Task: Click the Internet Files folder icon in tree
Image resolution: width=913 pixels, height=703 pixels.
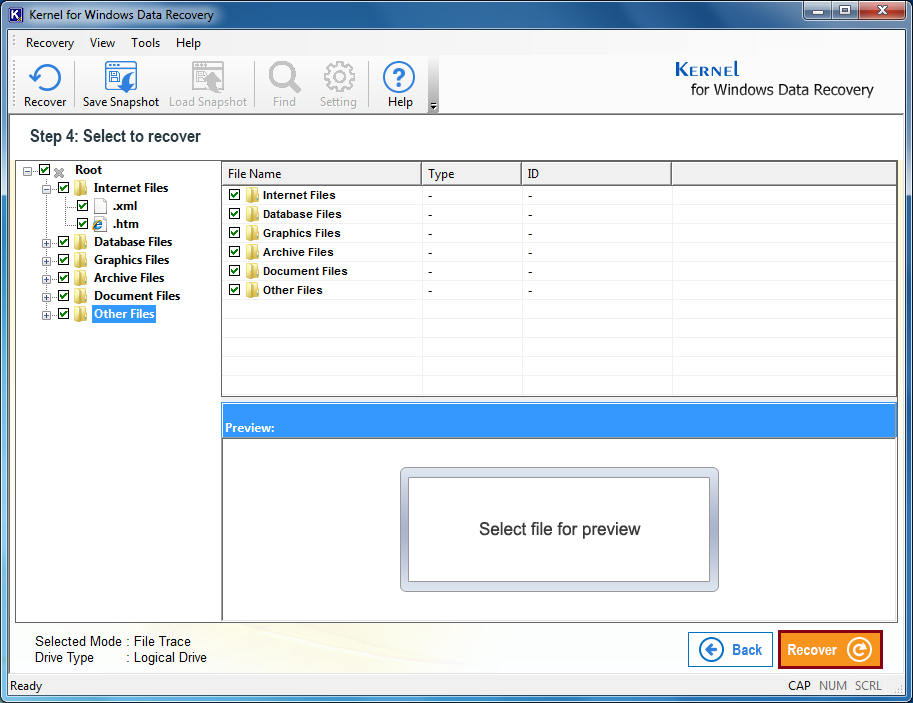Action: pyautogui.click(x=81, y=188)
